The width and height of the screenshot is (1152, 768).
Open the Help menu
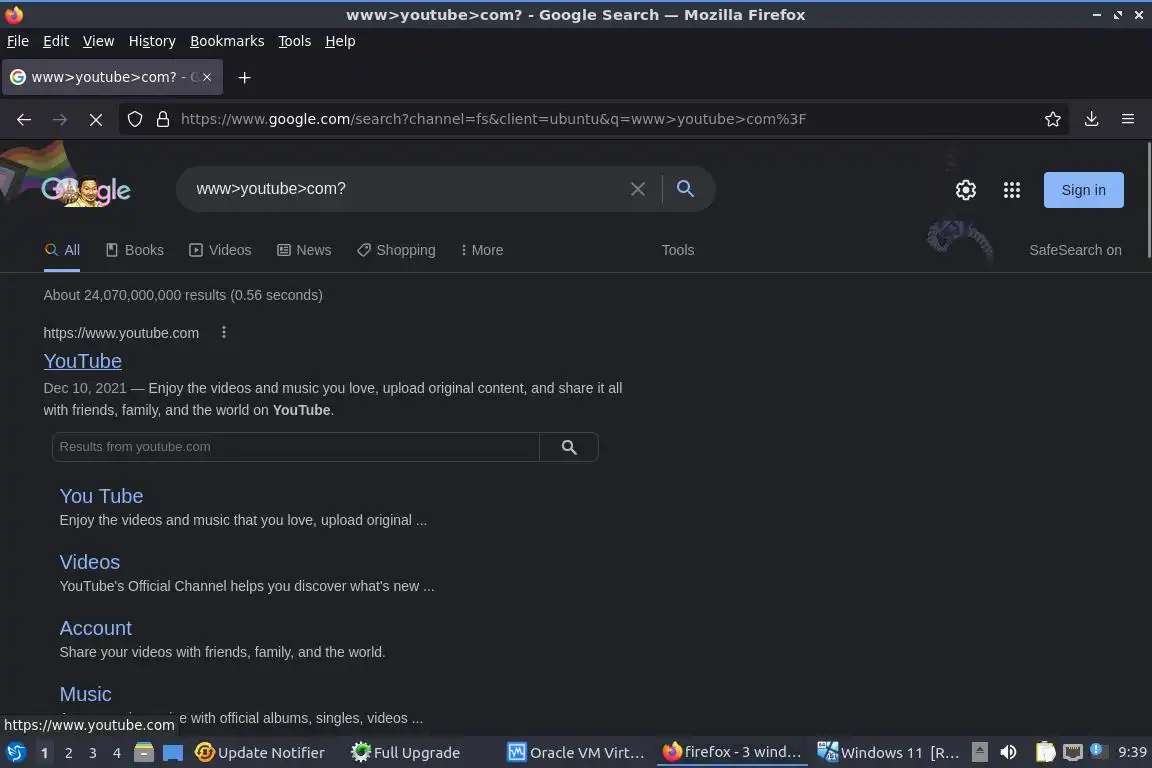pos(340,41)
